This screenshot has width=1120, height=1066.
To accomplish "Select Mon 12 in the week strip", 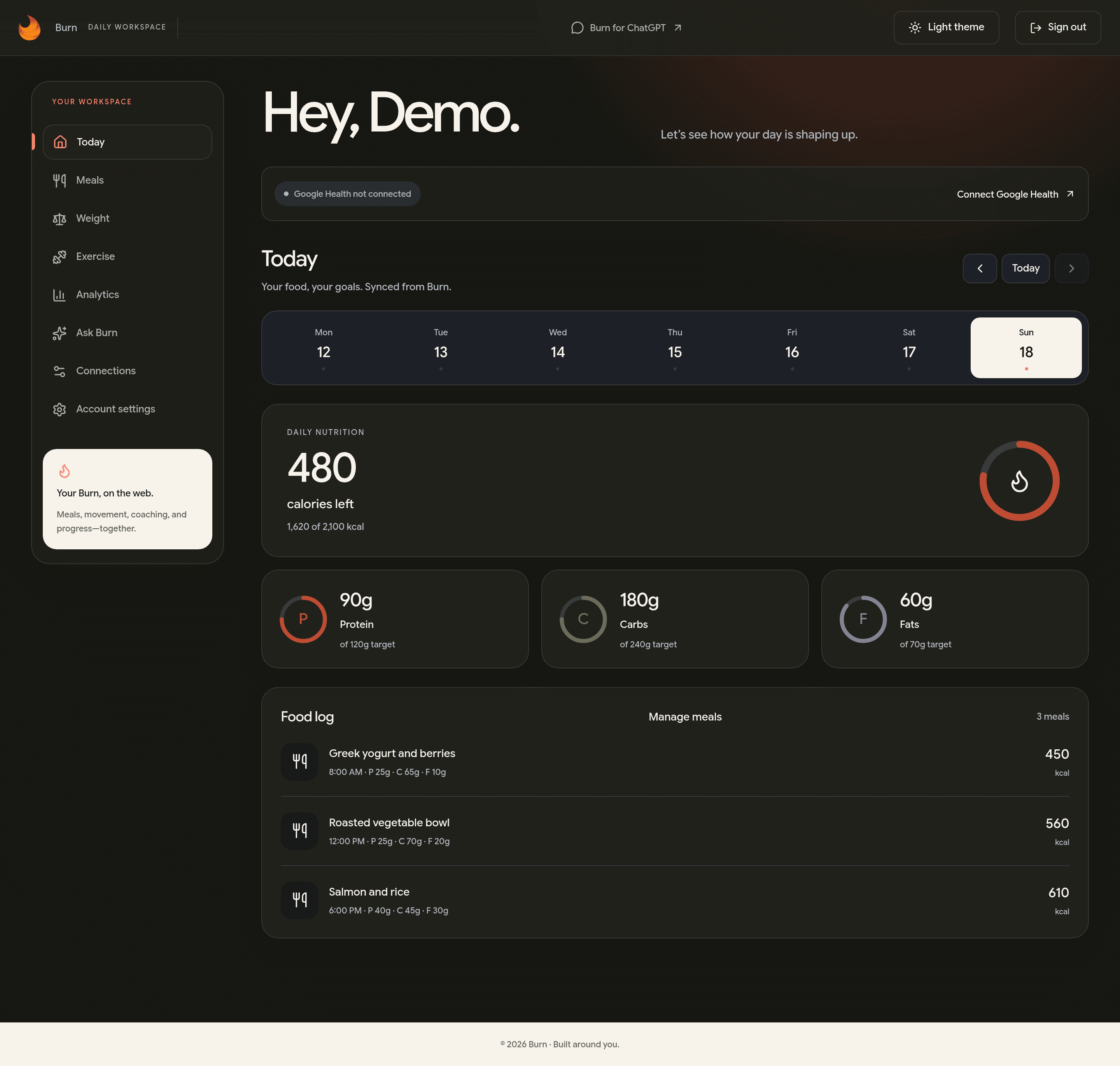I will 324,348.
